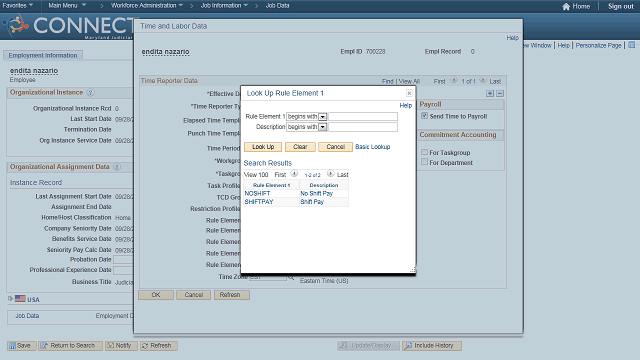Click icon next to Personalize Page
Image resolution: width=640 pixels, height=360 pixels.
(631, 45)
